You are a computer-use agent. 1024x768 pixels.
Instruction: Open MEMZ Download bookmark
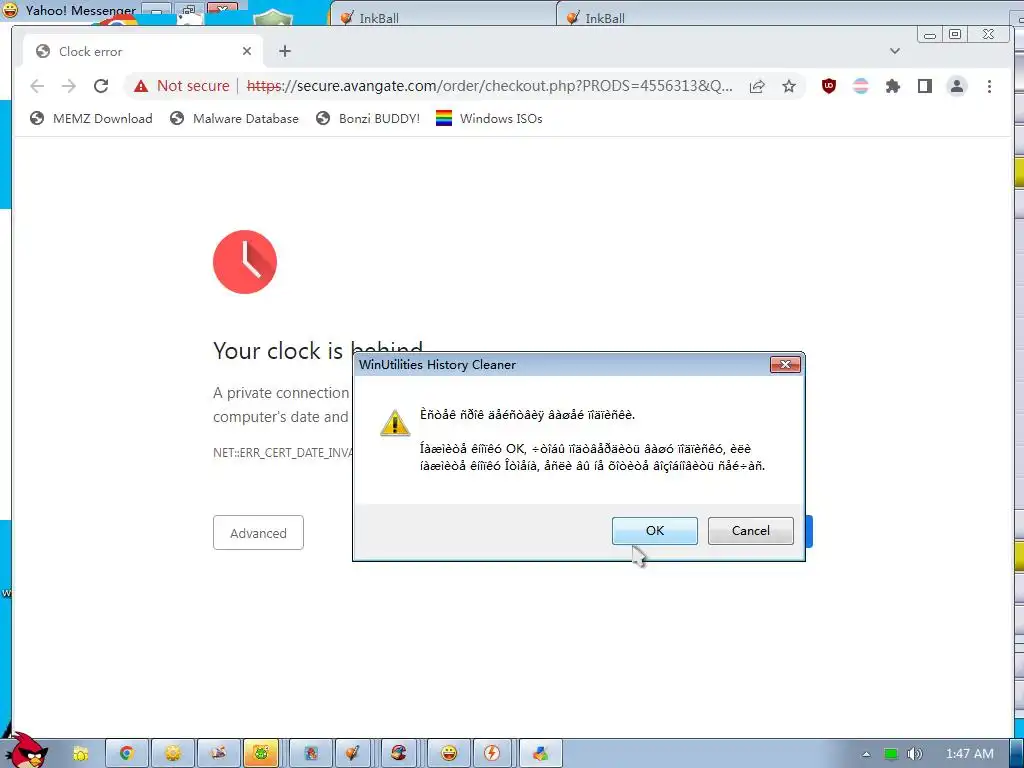[91, 118]
